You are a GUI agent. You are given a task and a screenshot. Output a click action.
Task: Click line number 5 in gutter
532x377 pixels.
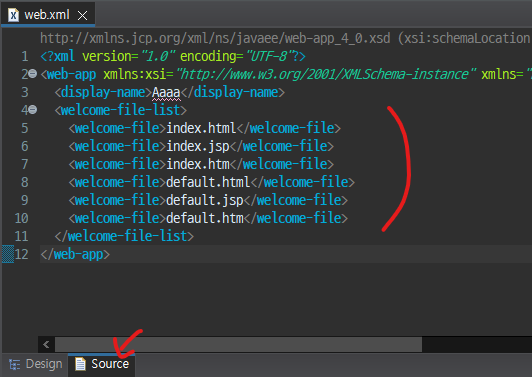24,128
